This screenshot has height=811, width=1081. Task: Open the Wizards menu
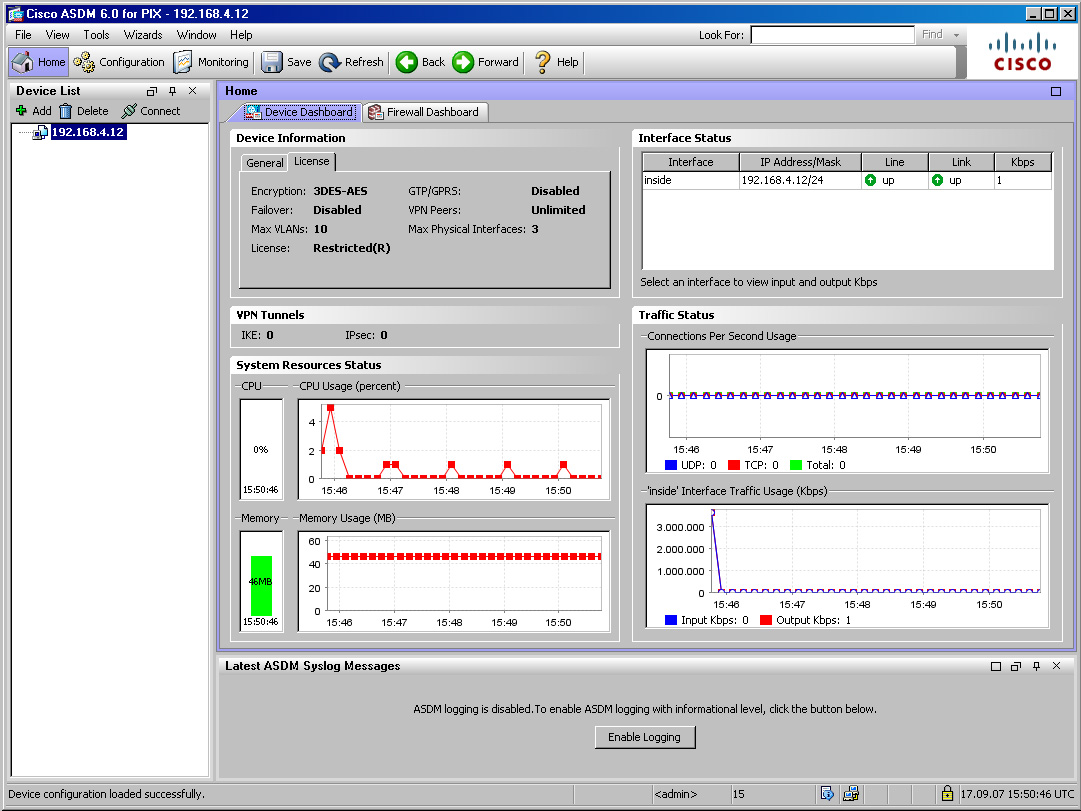[143, 35]
